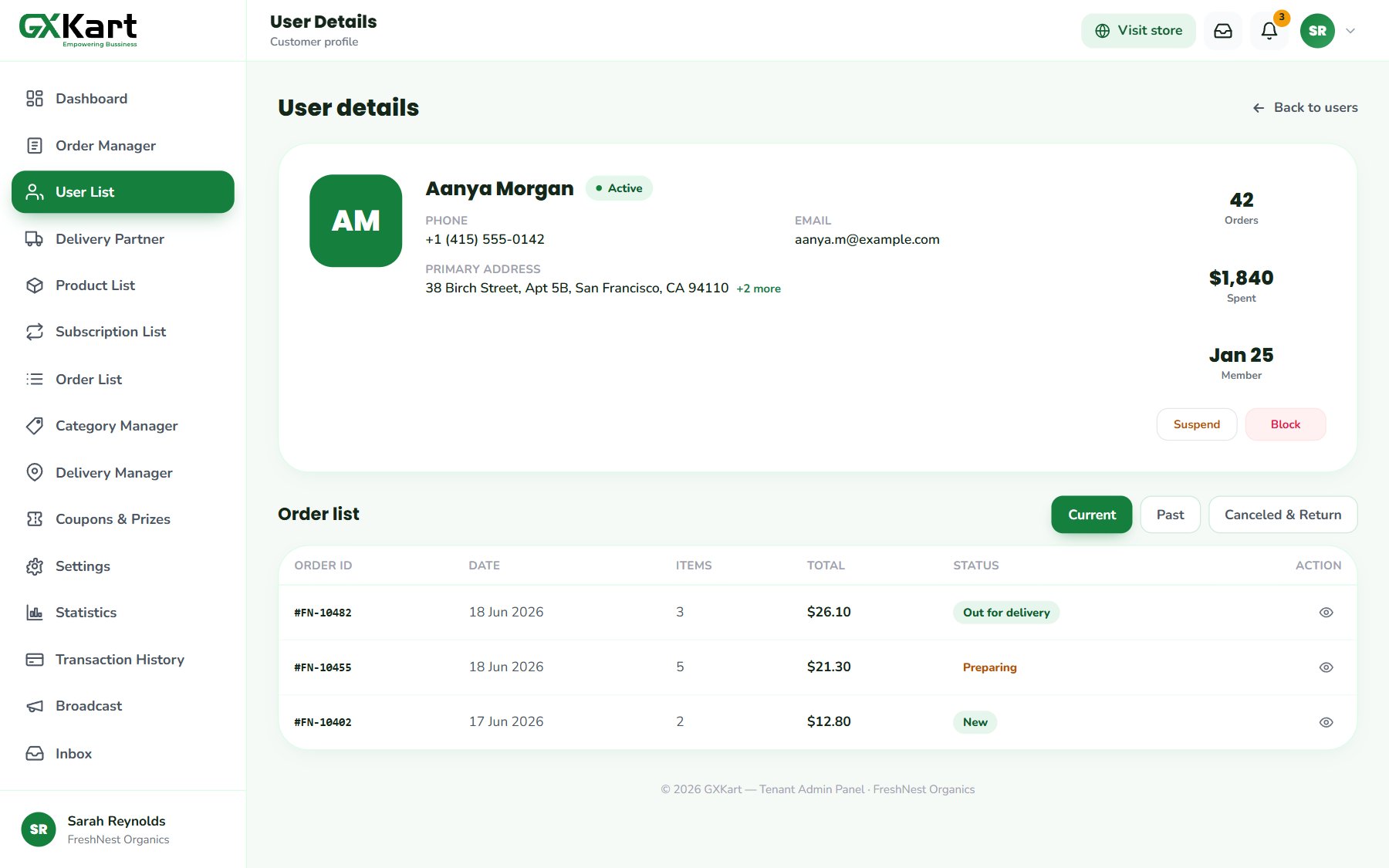Open Order Manager in sidebar
Screen dimensions: 1389x868
click(123, 146)
